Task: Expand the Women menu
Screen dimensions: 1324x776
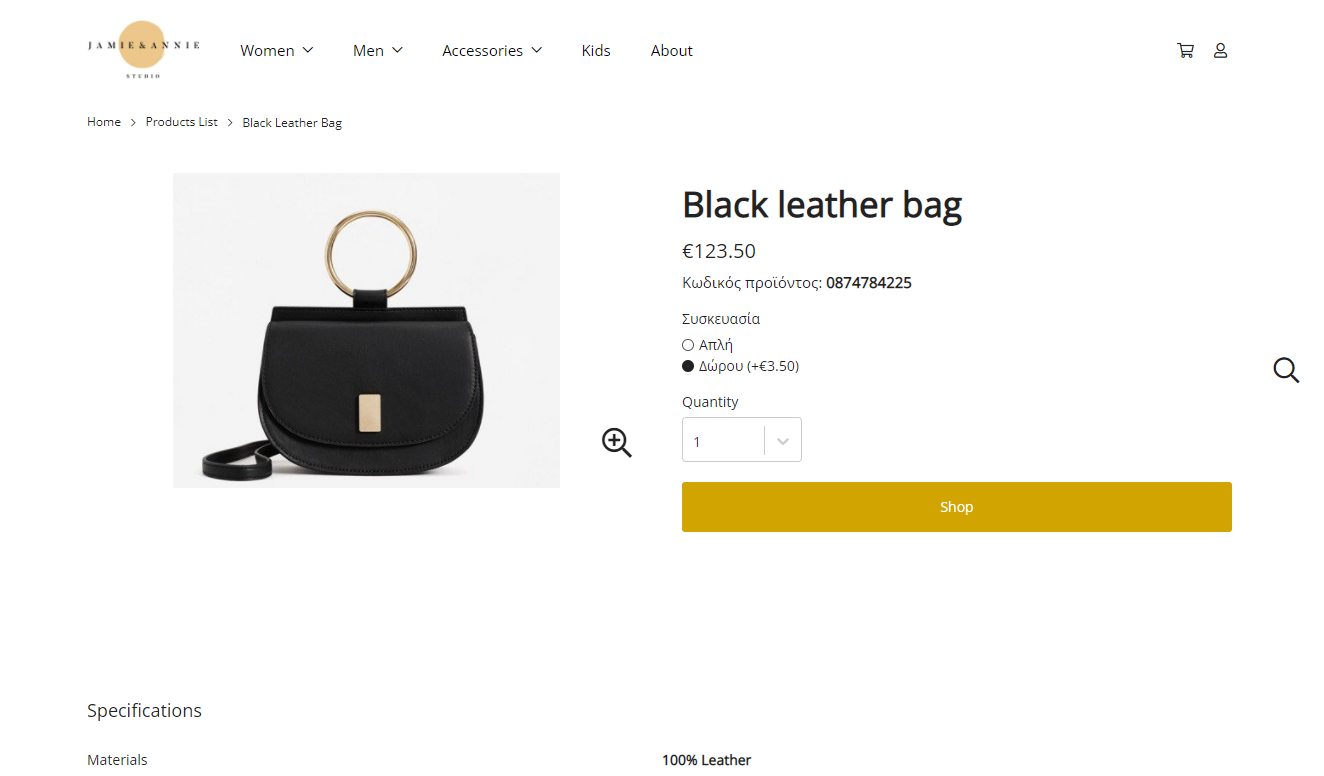Action: click(x=277, y=50)
